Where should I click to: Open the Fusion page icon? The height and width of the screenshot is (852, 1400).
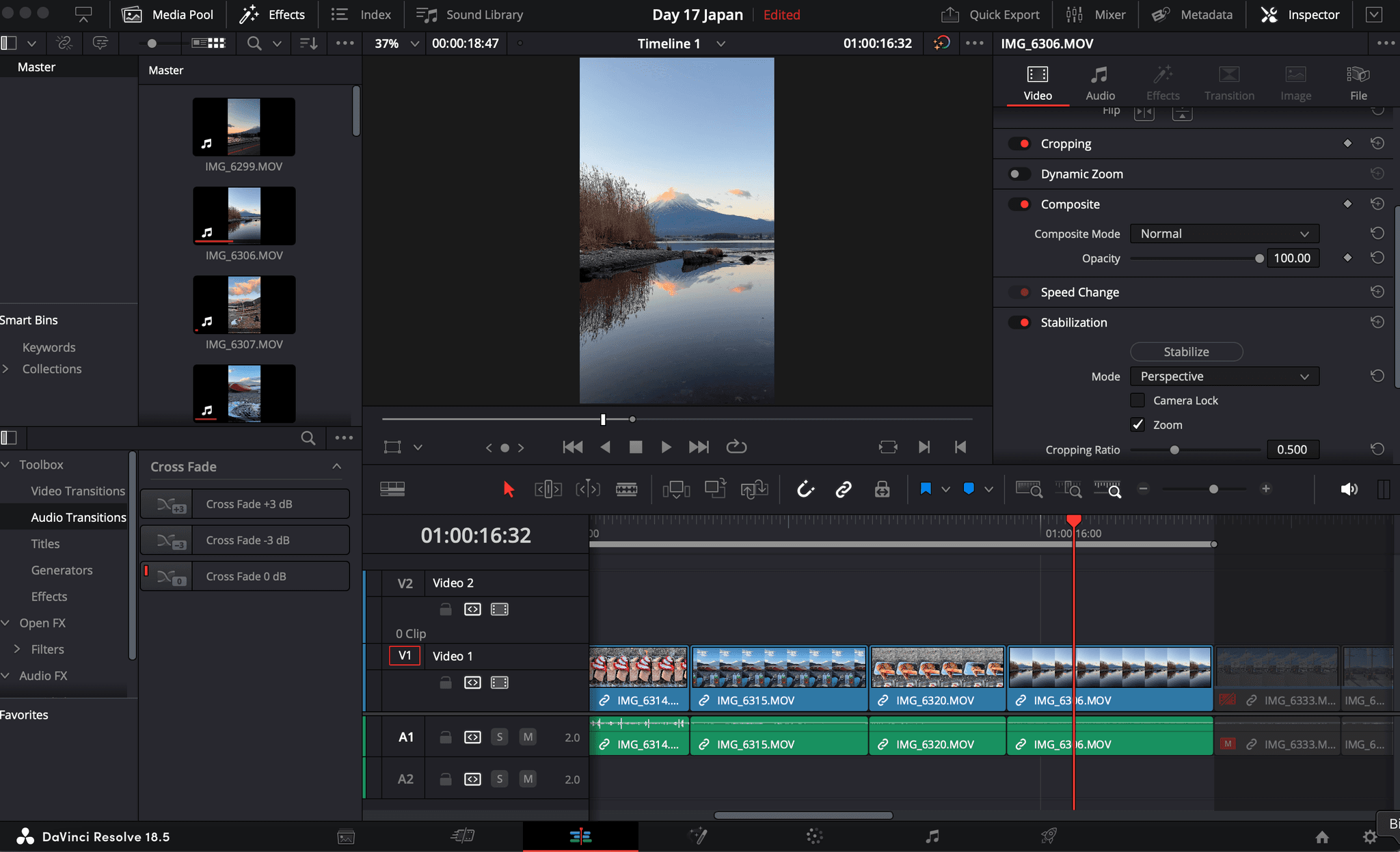698,836
